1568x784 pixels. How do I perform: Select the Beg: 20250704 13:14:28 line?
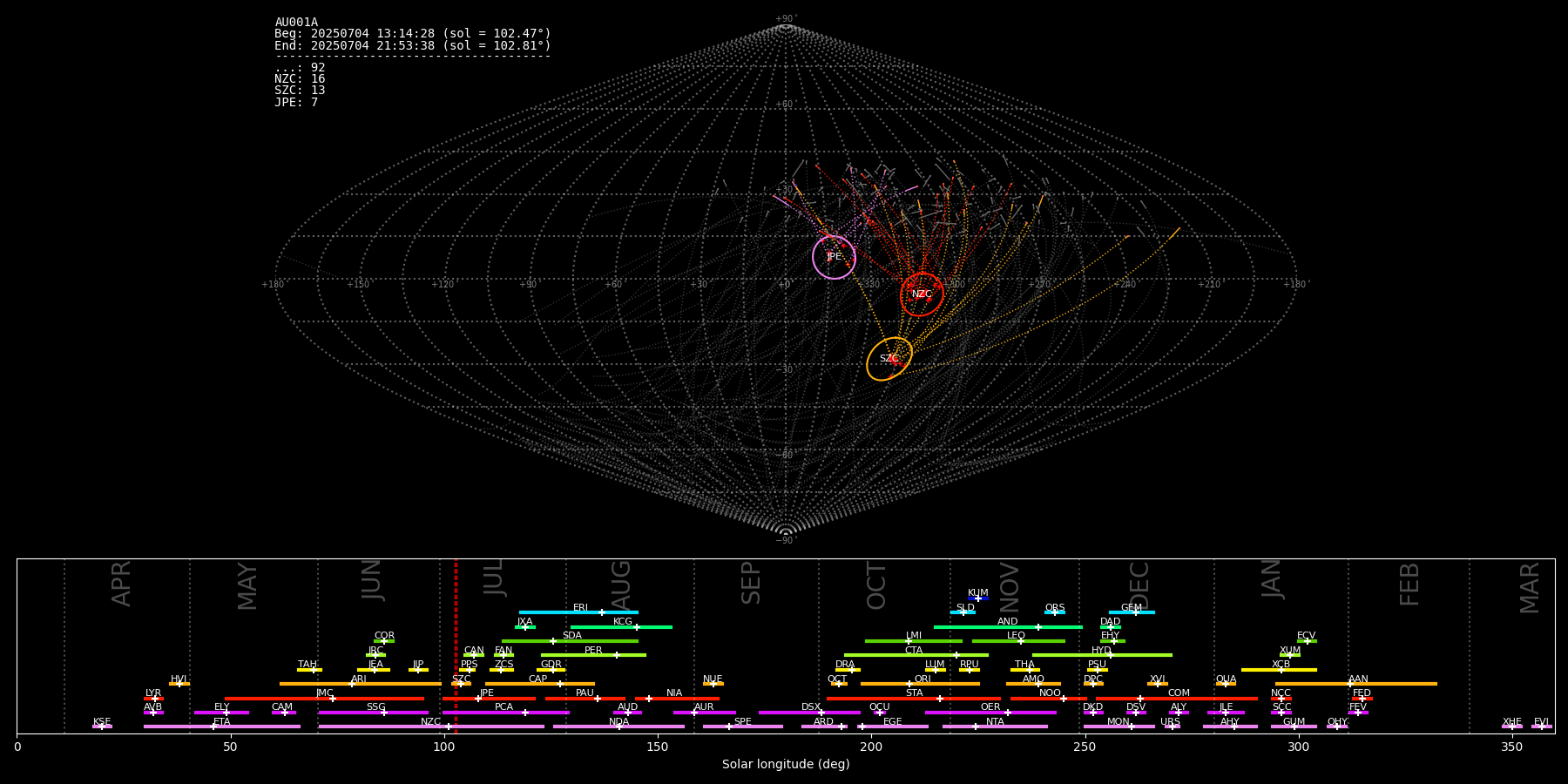(x=413, y=34)
